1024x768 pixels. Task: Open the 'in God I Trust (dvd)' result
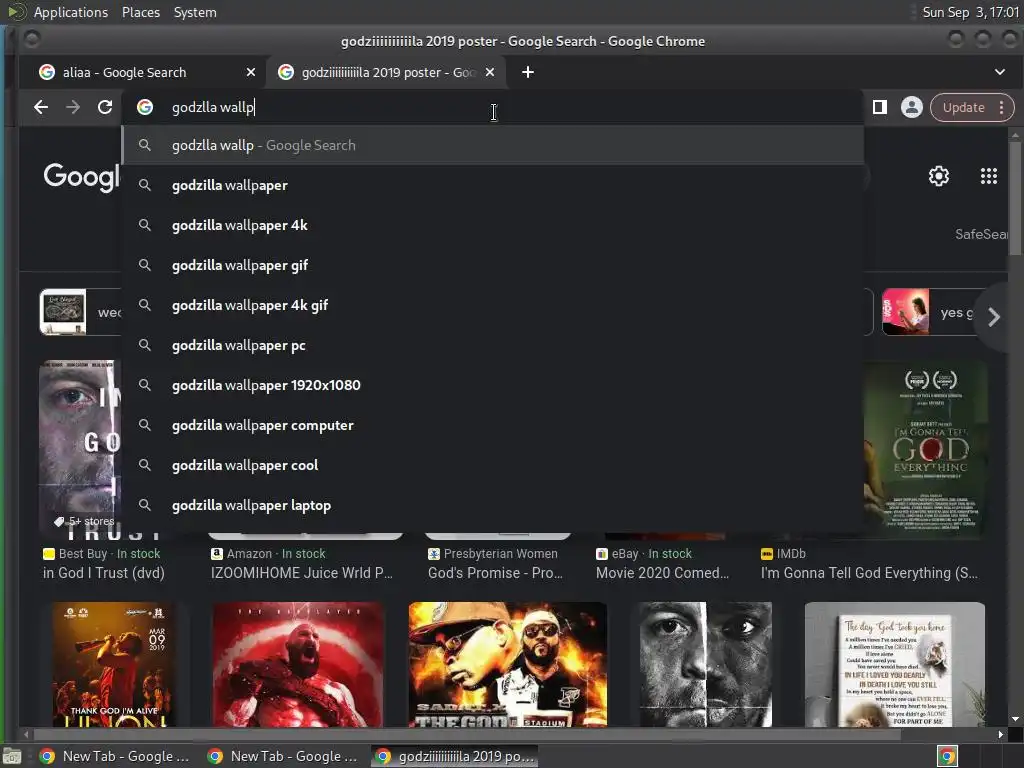click(x=104, y=573)
